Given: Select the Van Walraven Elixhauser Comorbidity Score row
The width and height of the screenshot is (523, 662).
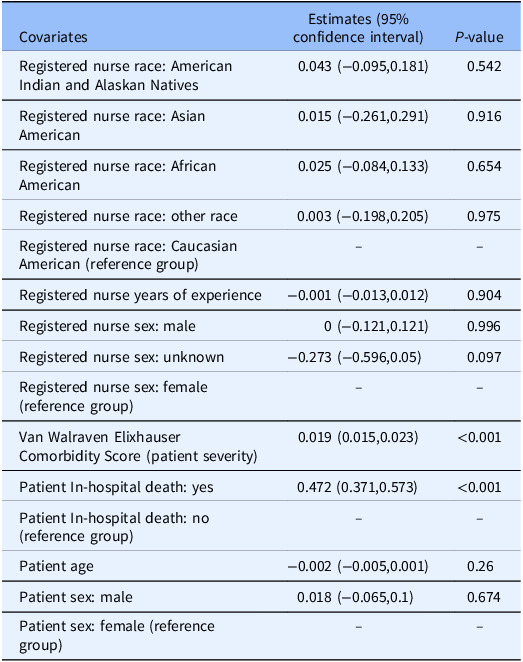Looking at the screenshot, I should 261,446.
